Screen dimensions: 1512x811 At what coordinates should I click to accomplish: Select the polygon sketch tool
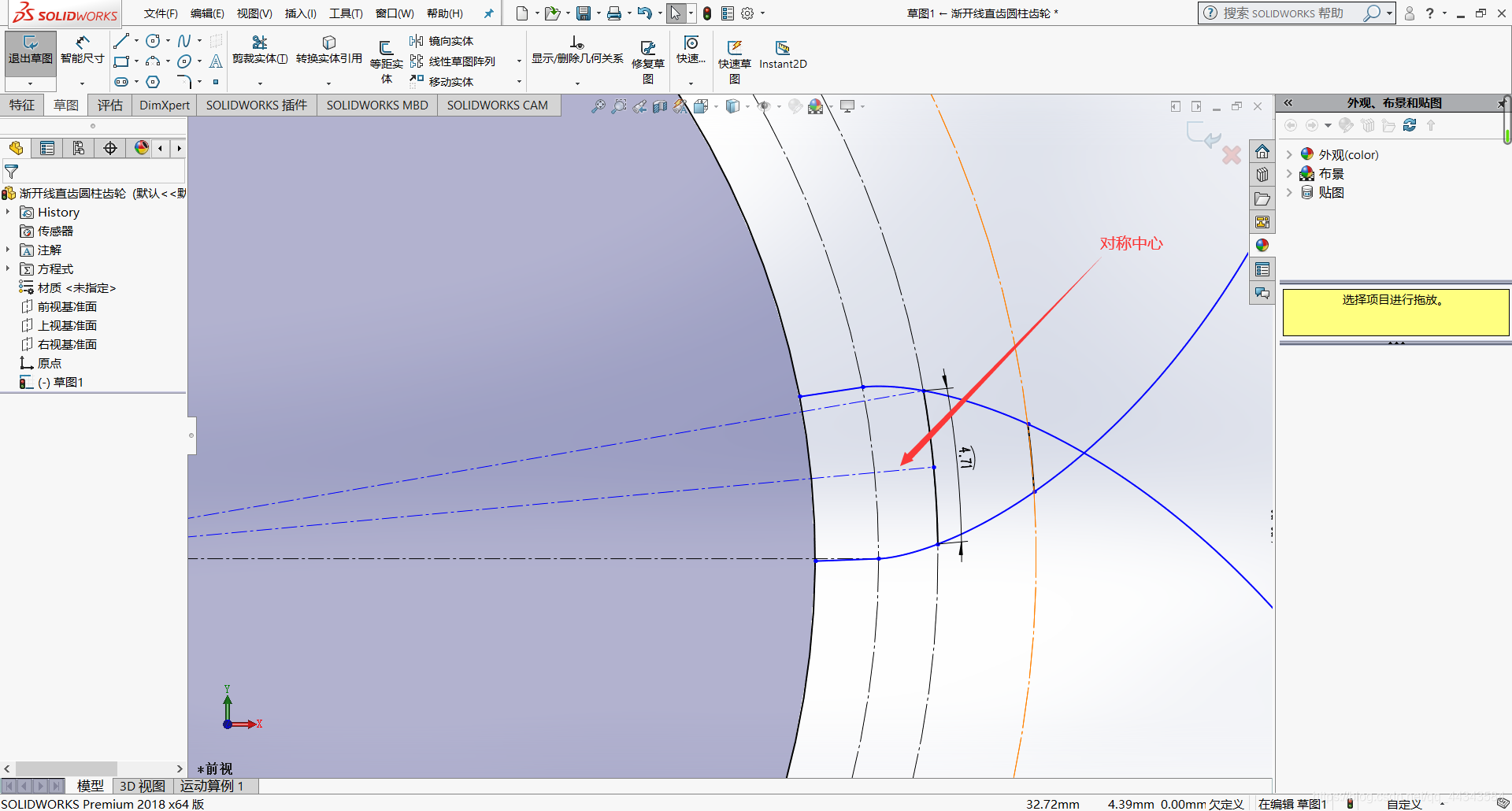(154, 82)
